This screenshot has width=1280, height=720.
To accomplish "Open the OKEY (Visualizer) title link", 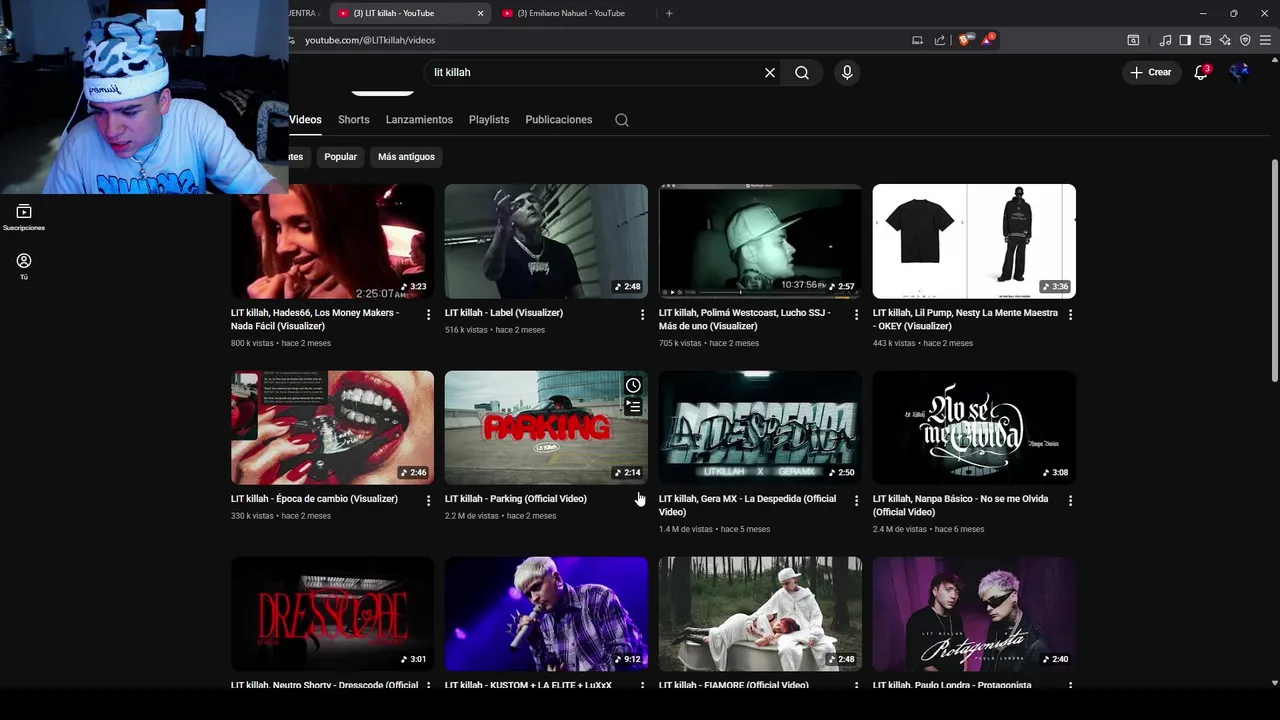I will (x=965, y=319).
